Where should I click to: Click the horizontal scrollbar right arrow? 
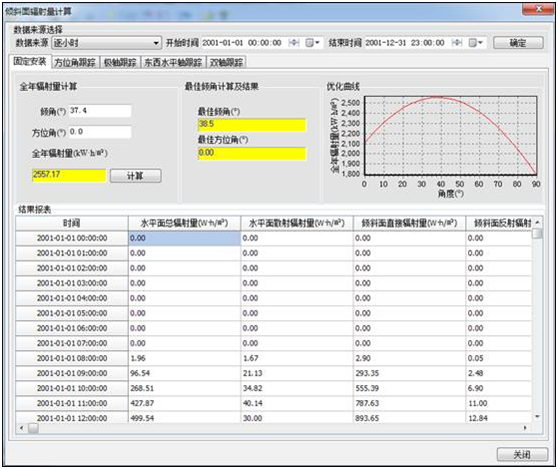coord(525,428)
